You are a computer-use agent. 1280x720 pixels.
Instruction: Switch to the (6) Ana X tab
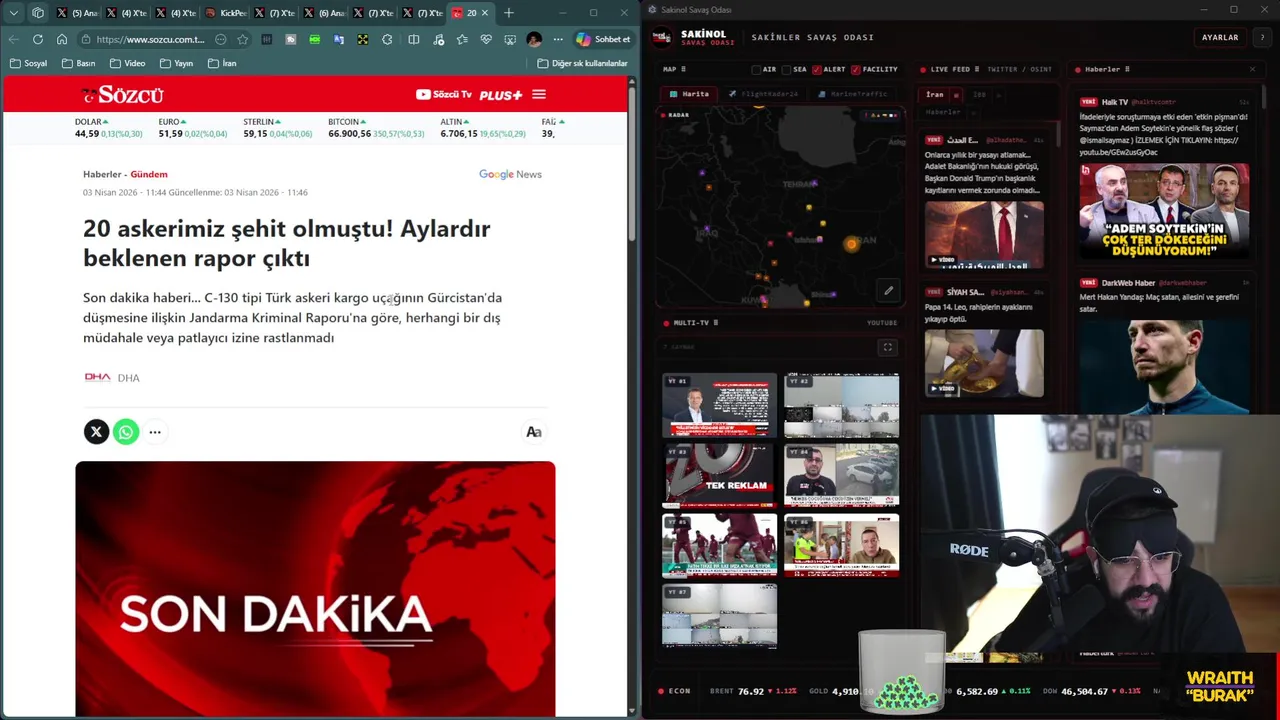pos(324,13)
